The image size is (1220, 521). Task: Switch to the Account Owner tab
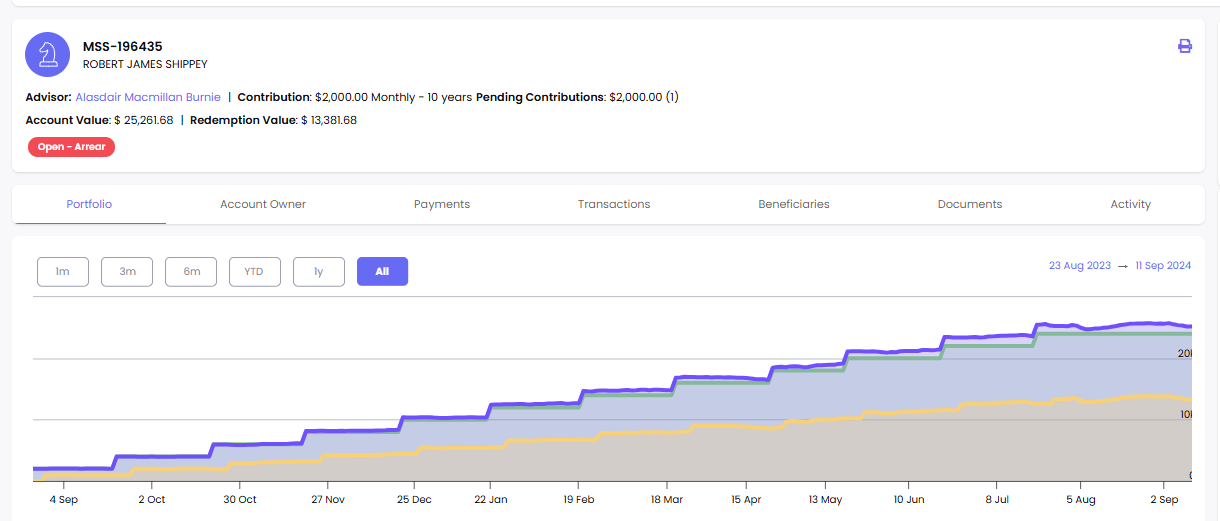pos(263,204)
